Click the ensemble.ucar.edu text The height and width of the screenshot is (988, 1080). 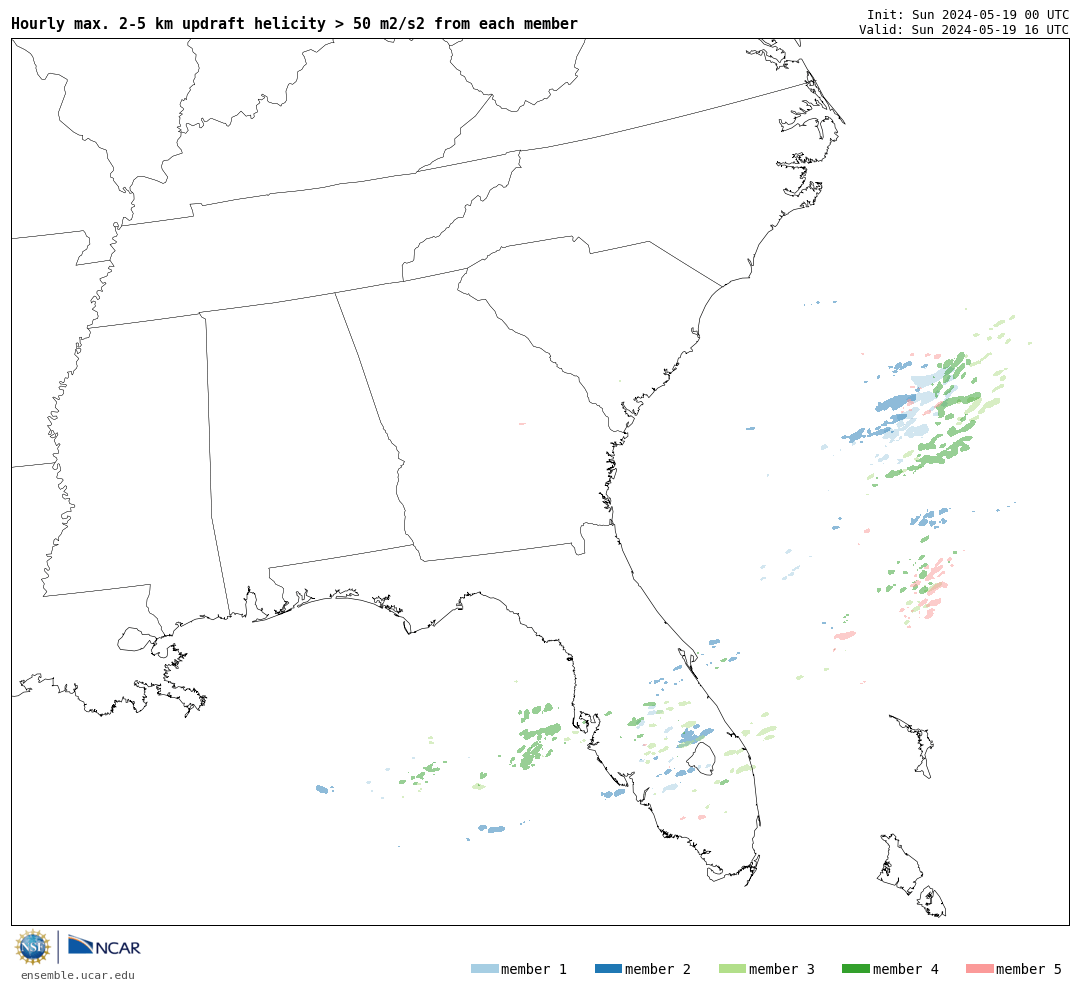tap(78, 975)
